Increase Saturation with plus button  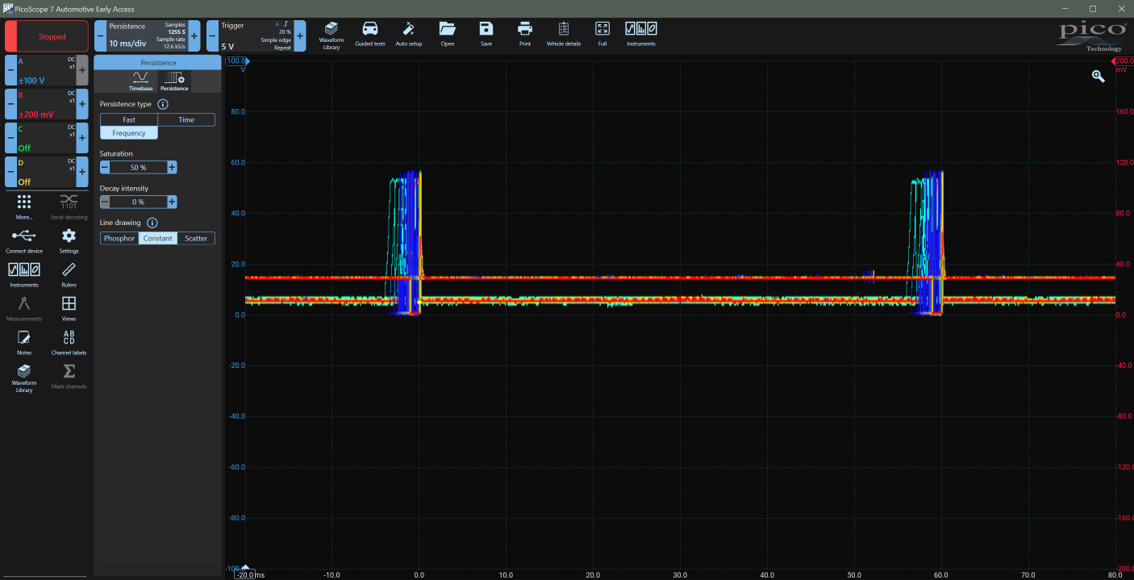tap(172, 168)
